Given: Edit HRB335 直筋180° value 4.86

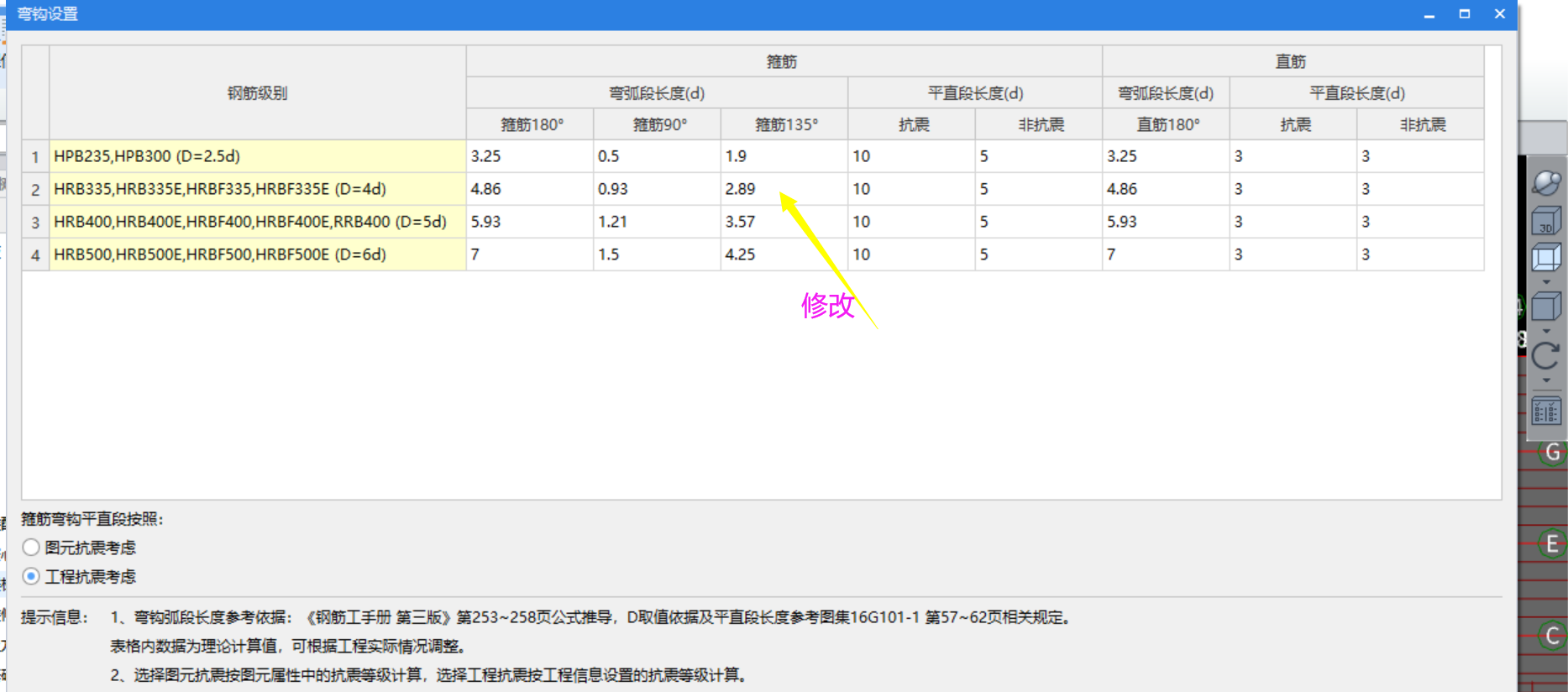Looking at the screenshot, I should click(1167, 189).
